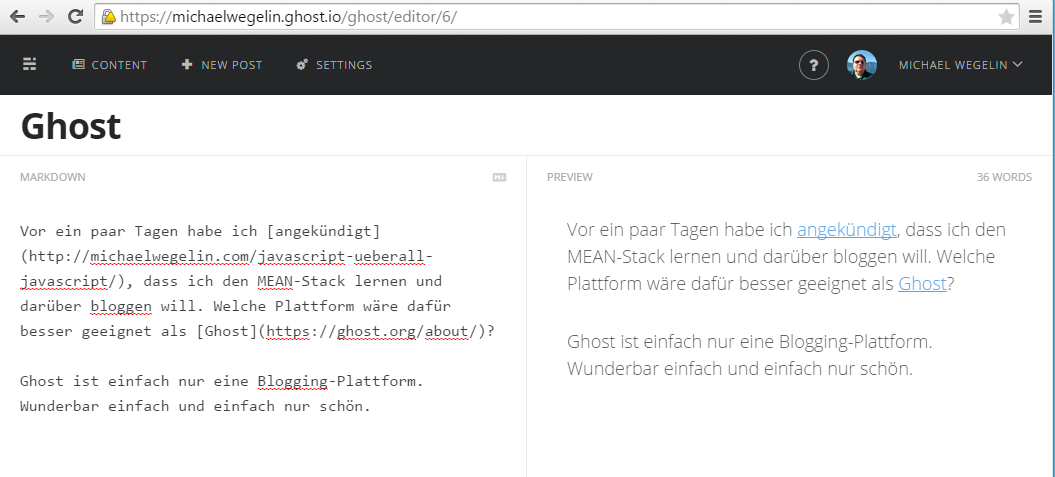Click the site security warning padlock icon
The image size is (1055, 477).
click(108, 17)
